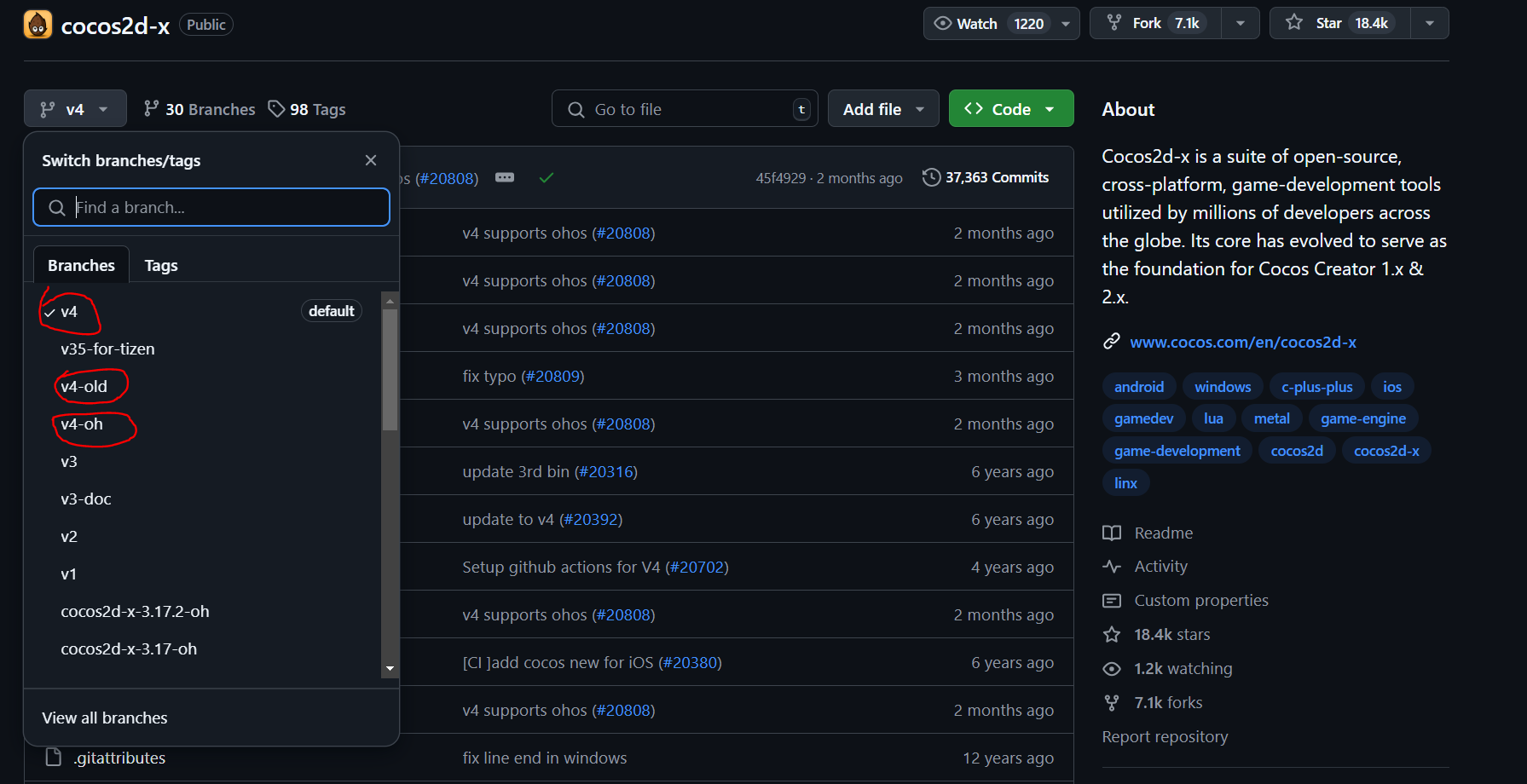Click the lua topic tag

tap(1213, 418)
